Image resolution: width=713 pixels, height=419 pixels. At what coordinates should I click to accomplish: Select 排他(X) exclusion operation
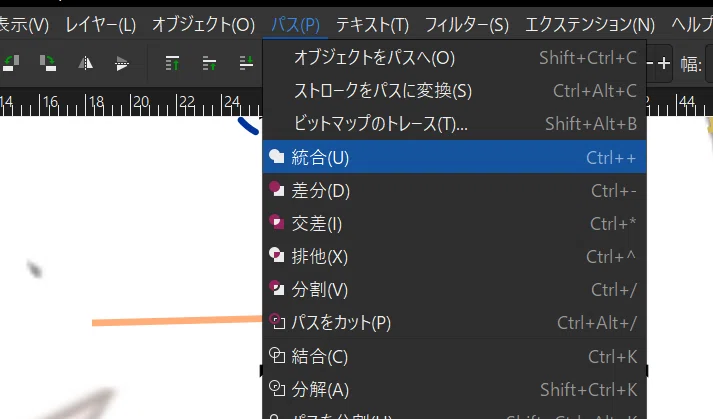(x=454, y=257)
